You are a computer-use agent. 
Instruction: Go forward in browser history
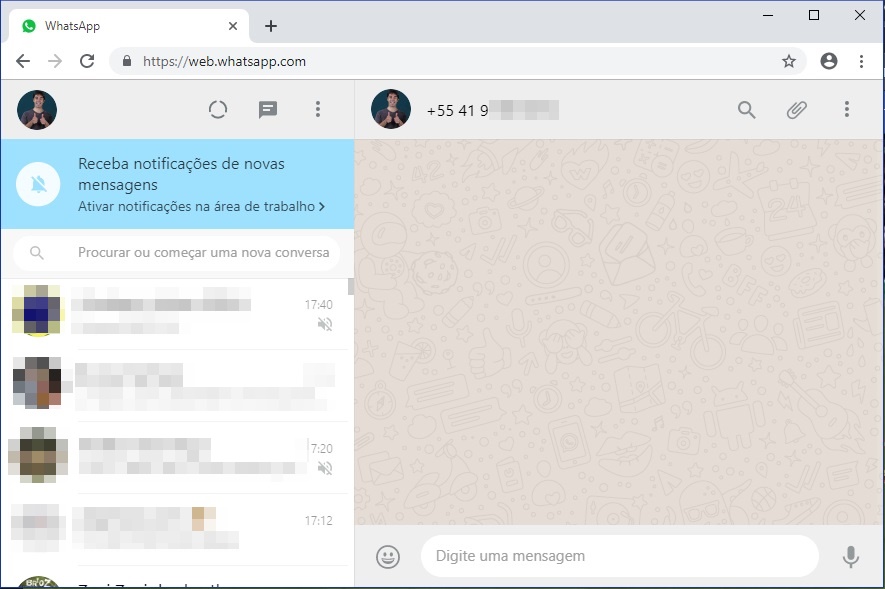point(55,61)
